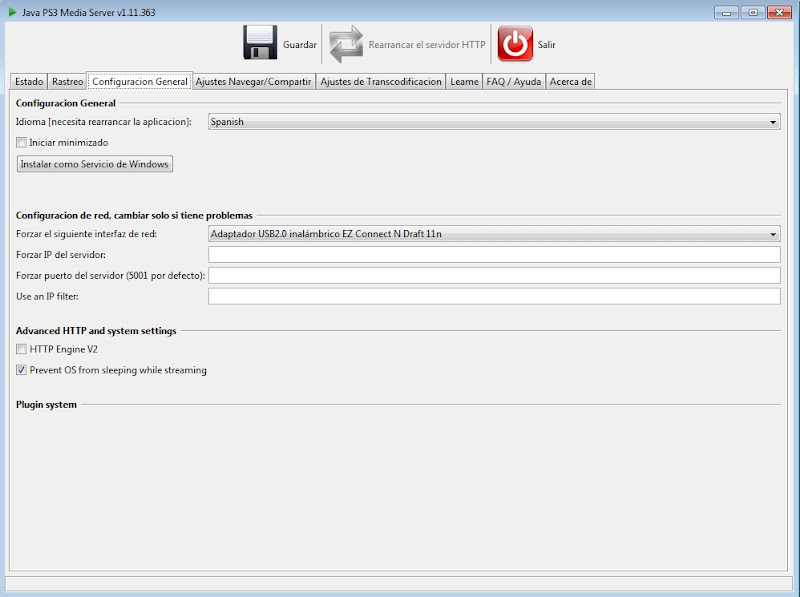Open the Leame tab
Viewport: 800px width, 597px height.
tap(464, 82)
